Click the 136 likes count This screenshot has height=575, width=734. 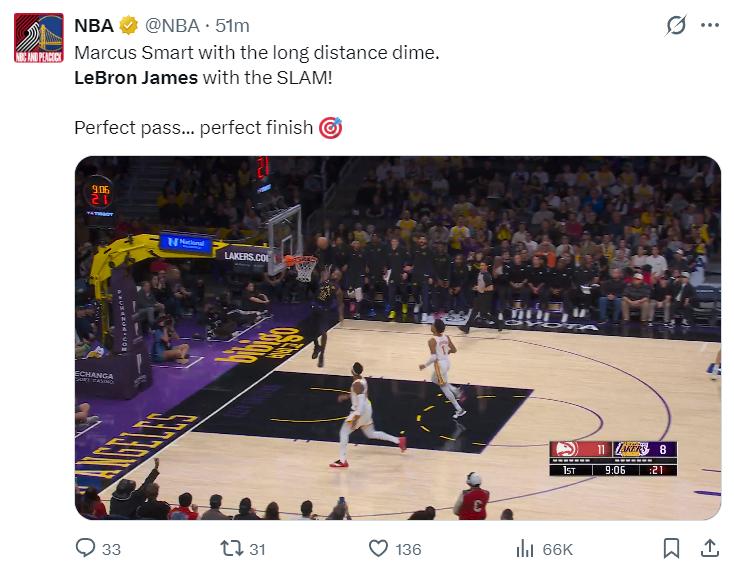pos(408,549)
